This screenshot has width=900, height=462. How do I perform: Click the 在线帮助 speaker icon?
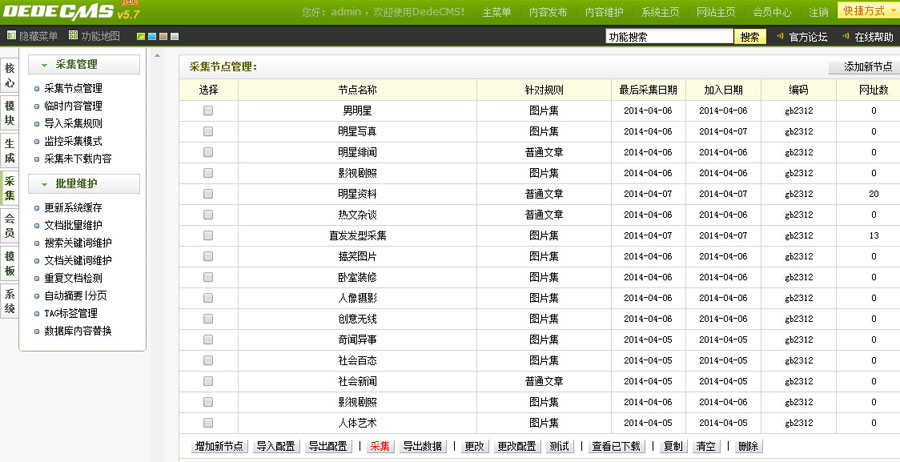[846, 37]
